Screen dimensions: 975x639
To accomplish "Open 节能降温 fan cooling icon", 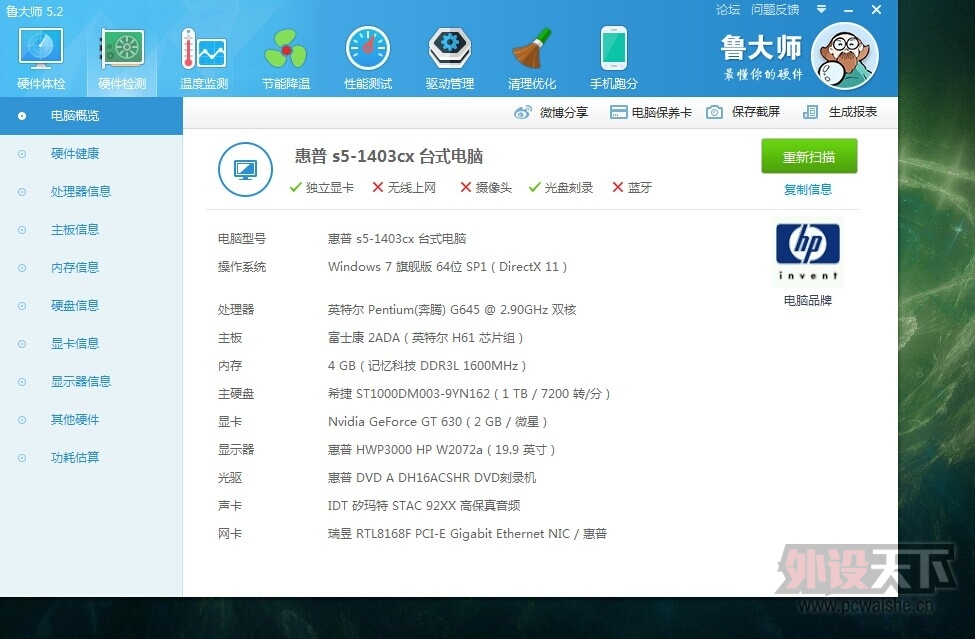I will tap(285, 49).
